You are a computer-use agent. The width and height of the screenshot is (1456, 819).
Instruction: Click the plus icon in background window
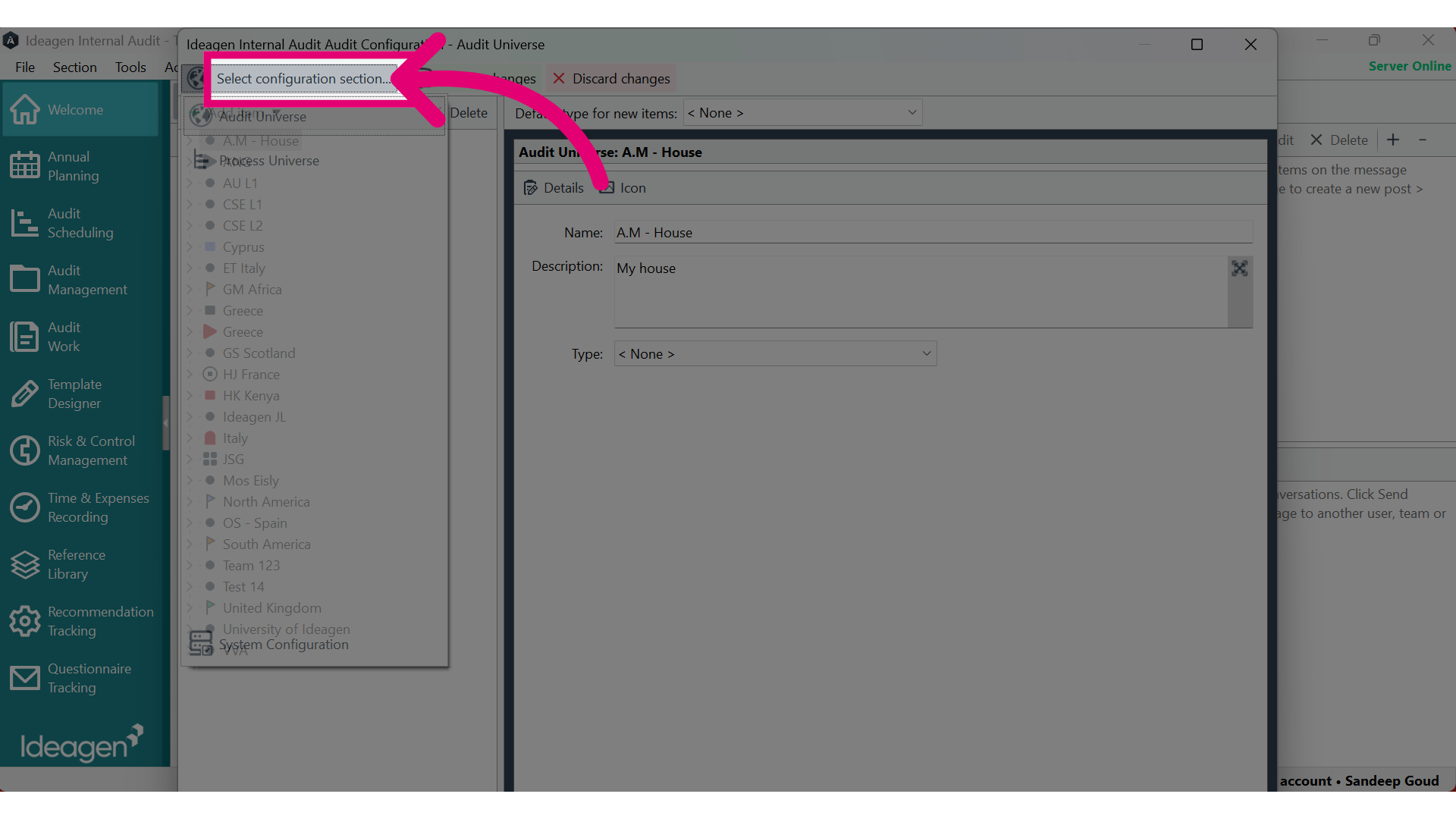(1393, 140)
